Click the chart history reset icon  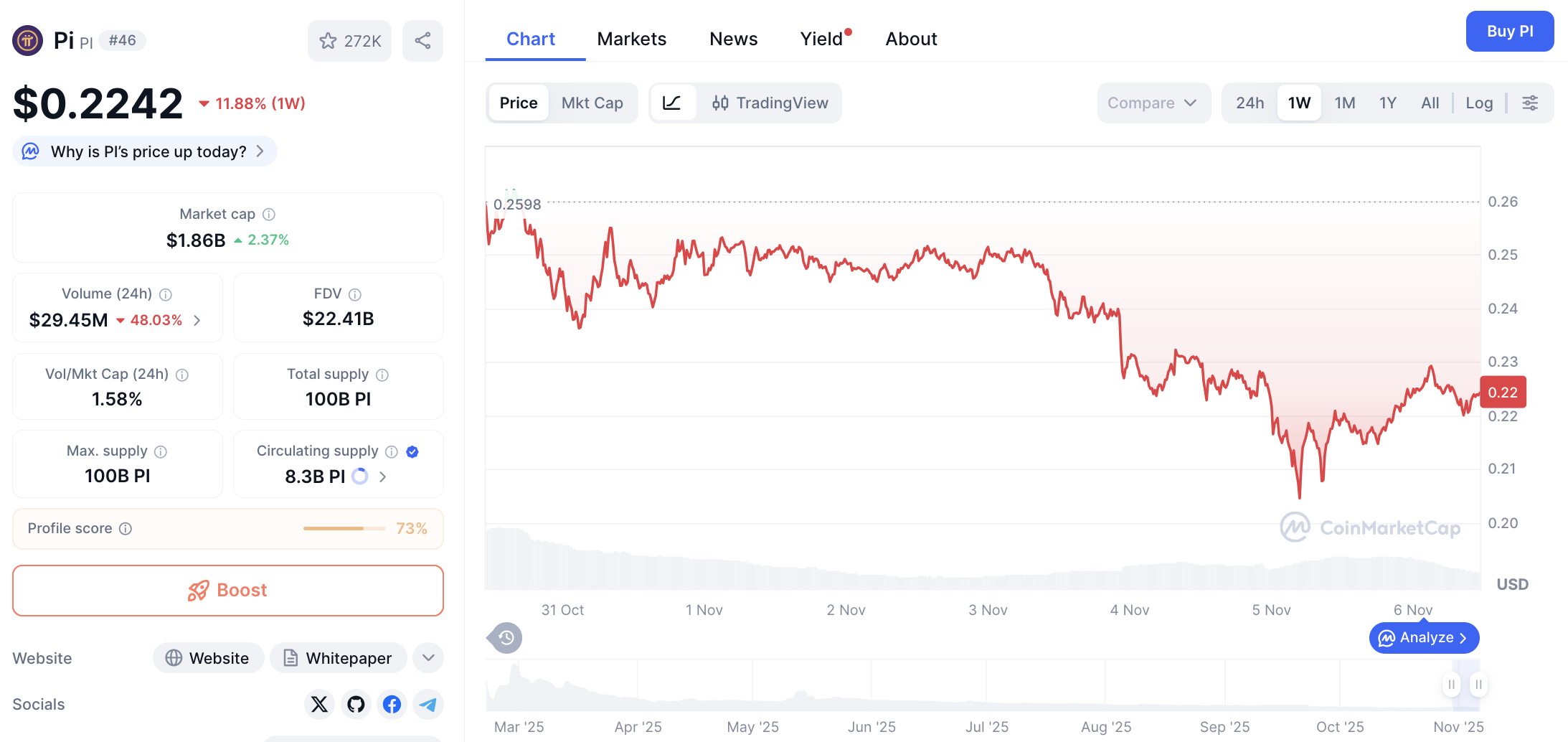(x=504, y=637)
